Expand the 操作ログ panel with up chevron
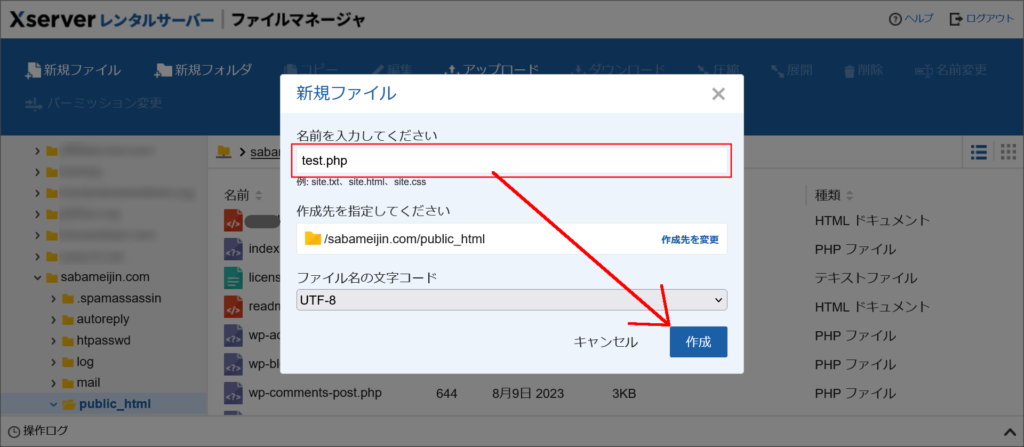Screen dimensions: 1024x447 click(1008, 431)
